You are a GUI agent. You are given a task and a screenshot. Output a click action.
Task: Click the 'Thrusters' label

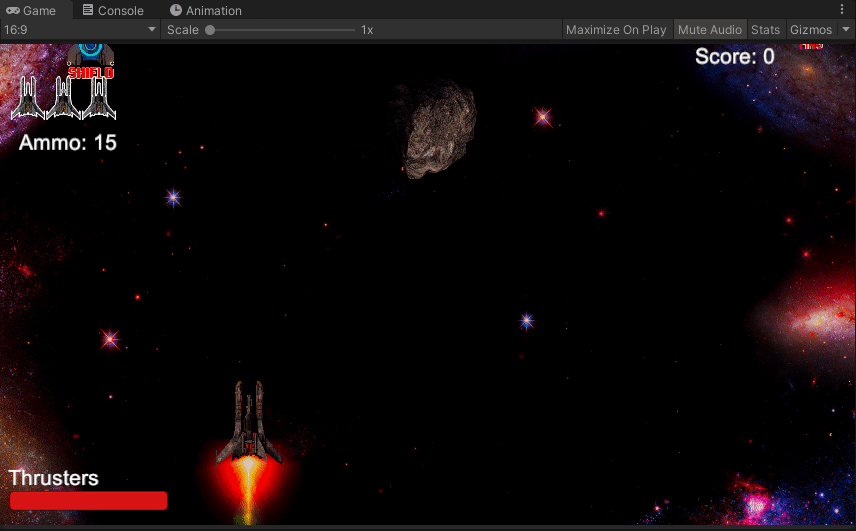[54, 478]
